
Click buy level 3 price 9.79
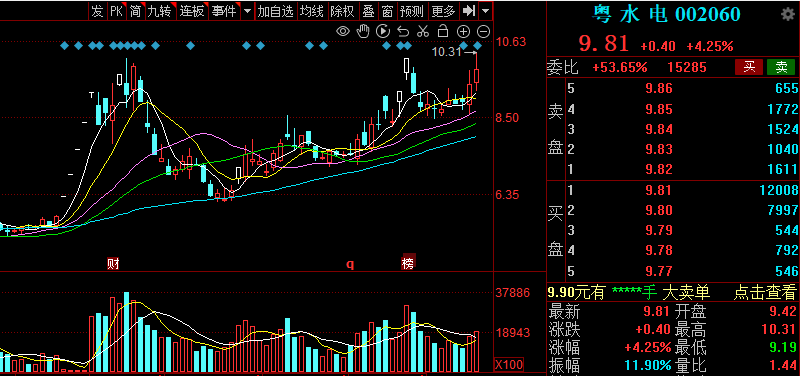click(x=659, y=230)
